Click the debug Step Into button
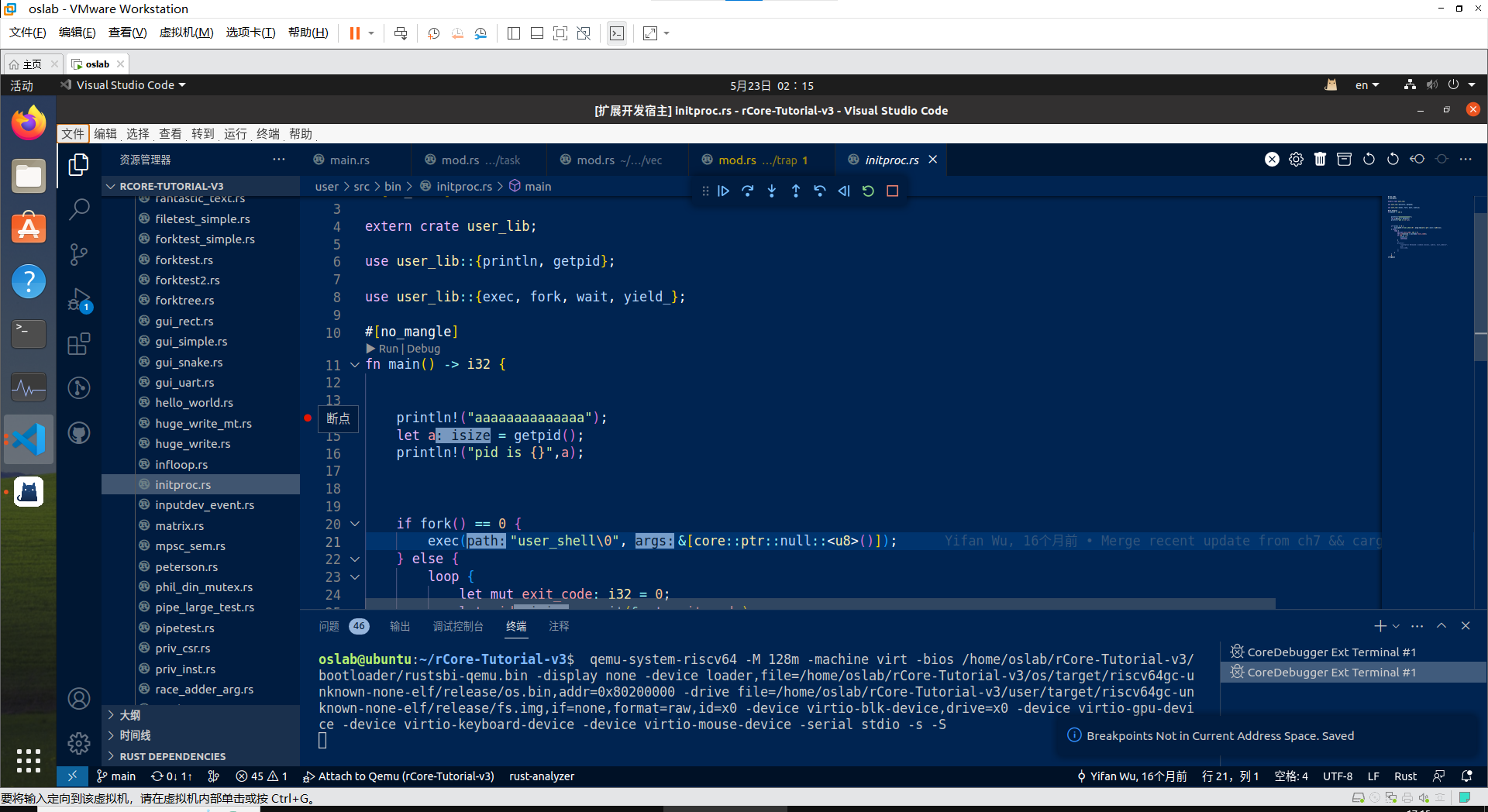The height and width of the screenshot is (812, 1488). [x=771, y=191]
